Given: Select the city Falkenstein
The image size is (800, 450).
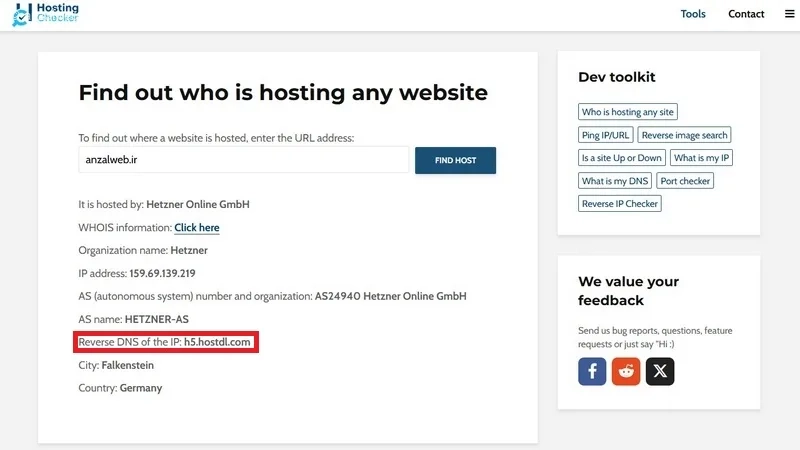Looking at the screenshot, I should tap(128, 365).
